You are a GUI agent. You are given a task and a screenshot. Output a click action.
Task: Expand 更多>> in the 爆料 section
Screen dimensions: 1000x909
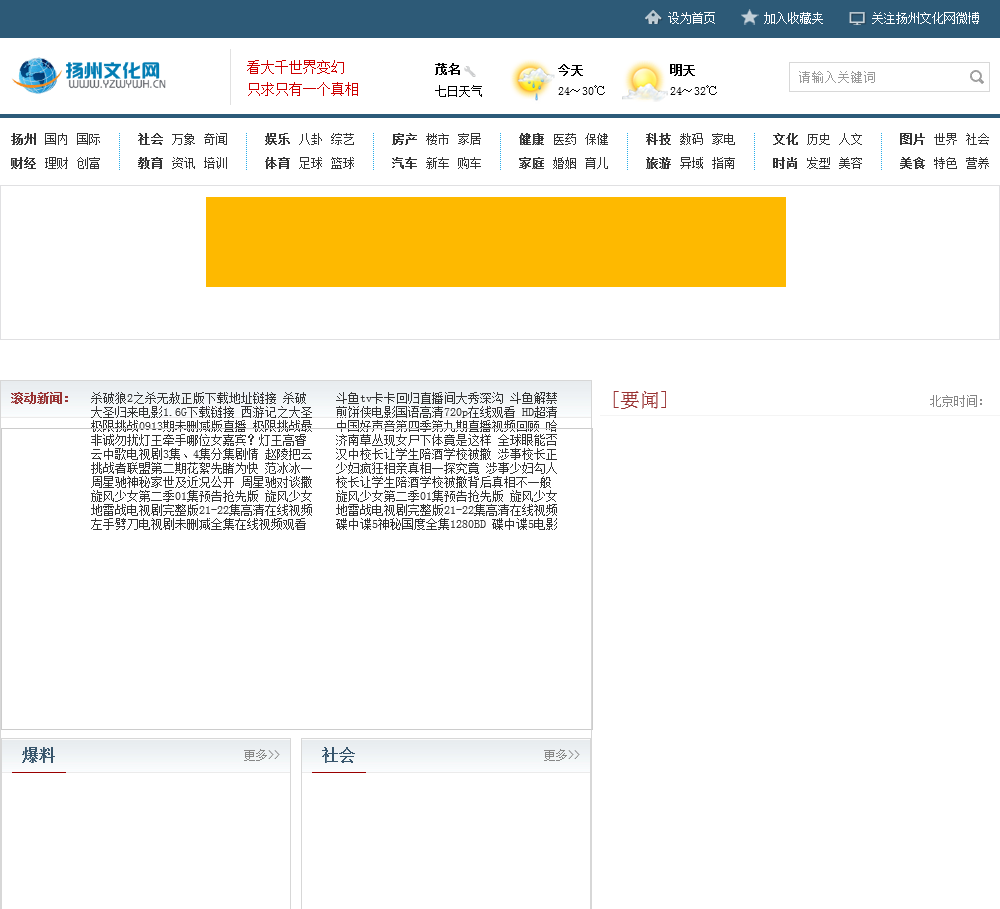(x=261, y=755)
